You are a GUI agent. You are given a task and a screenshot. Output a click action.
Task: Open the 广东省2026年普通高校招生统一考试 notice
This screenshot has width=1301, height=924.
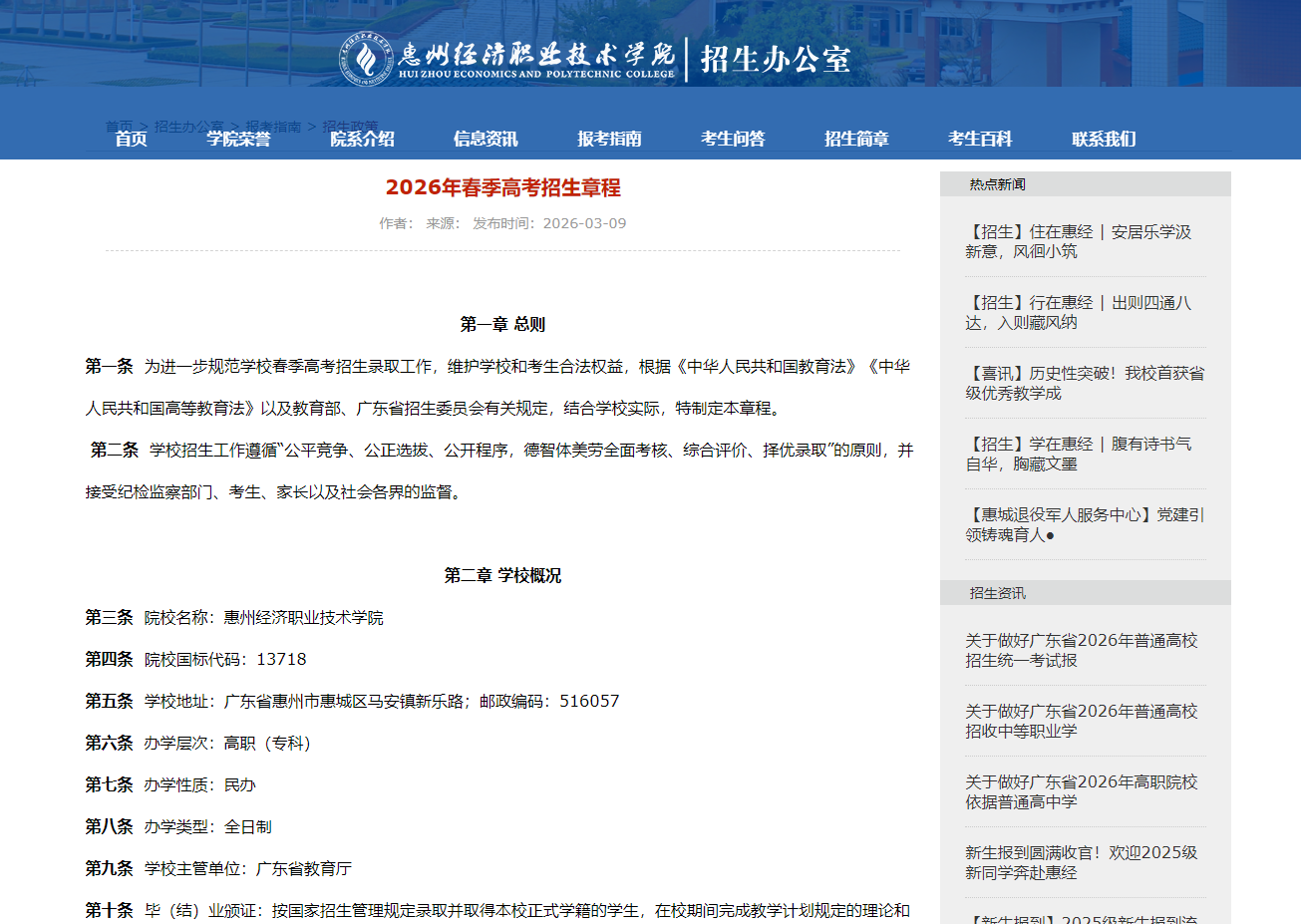tap(1082, 650)
